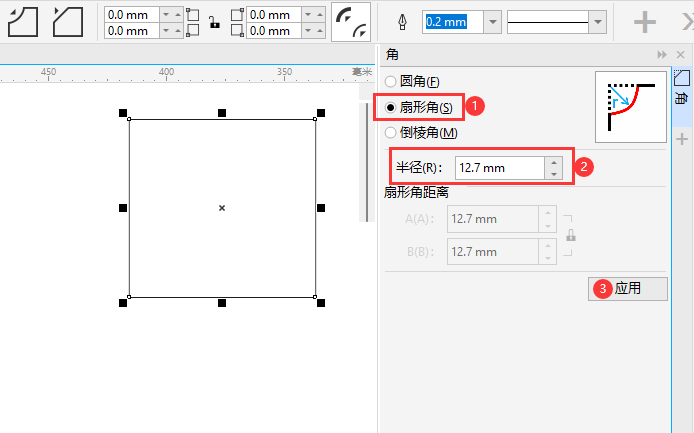Click the relative corner scaling icon

351,22
